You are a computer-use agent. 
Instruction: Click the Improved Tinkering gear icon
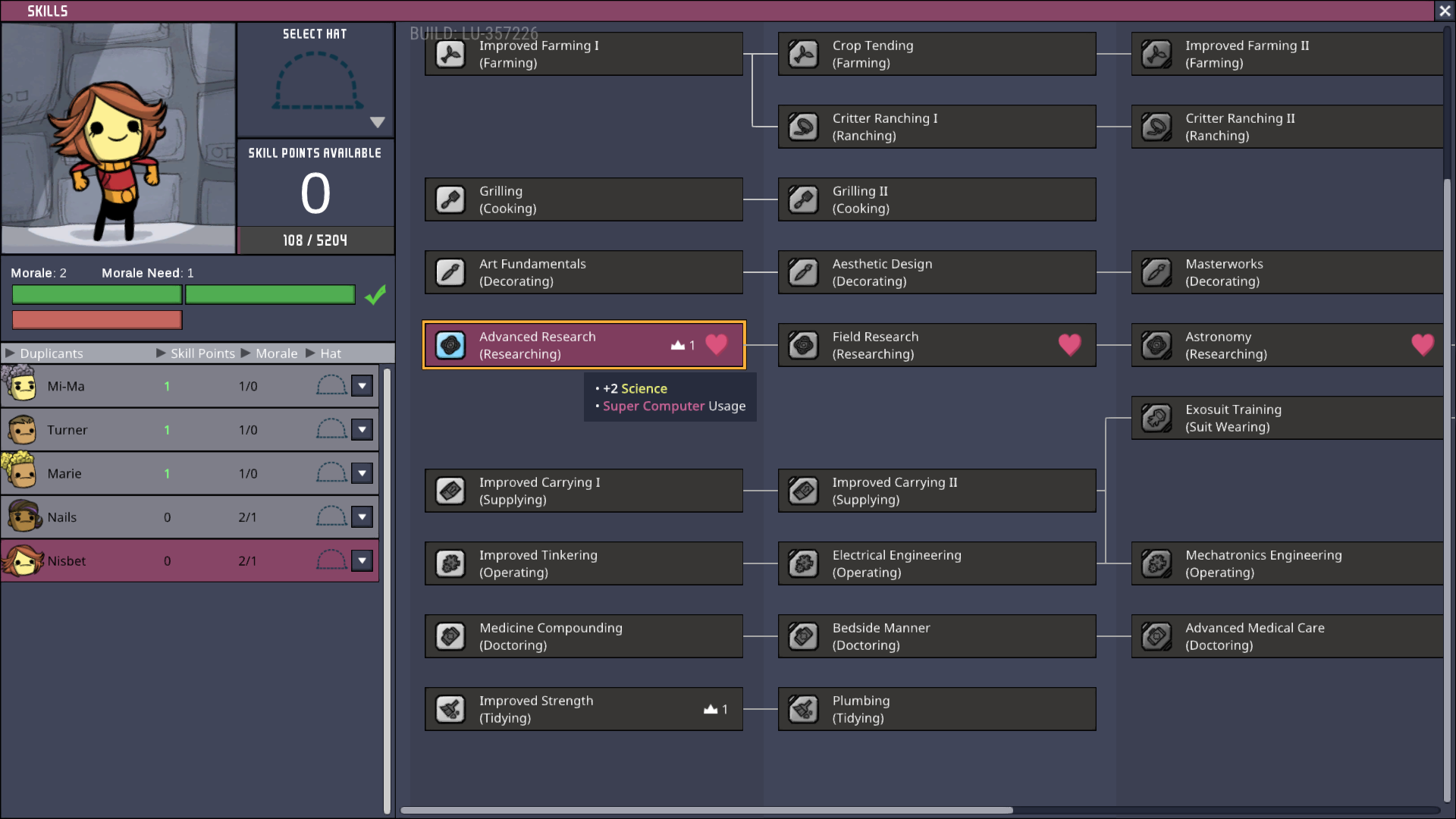pyautogui.click(x=450, y=563)
